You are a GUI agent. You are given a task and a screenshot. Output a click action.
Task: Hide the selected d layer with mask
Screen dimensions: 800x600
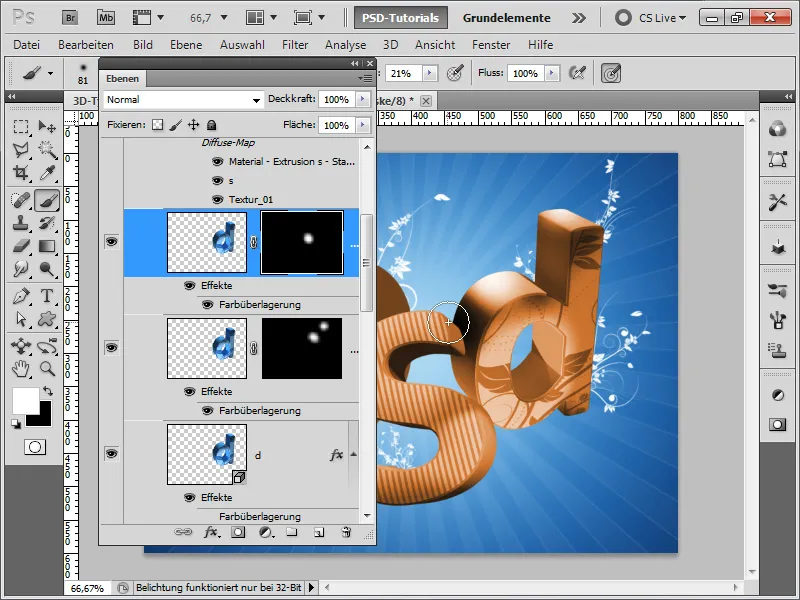pyautogui.click(x=111, y=241)
